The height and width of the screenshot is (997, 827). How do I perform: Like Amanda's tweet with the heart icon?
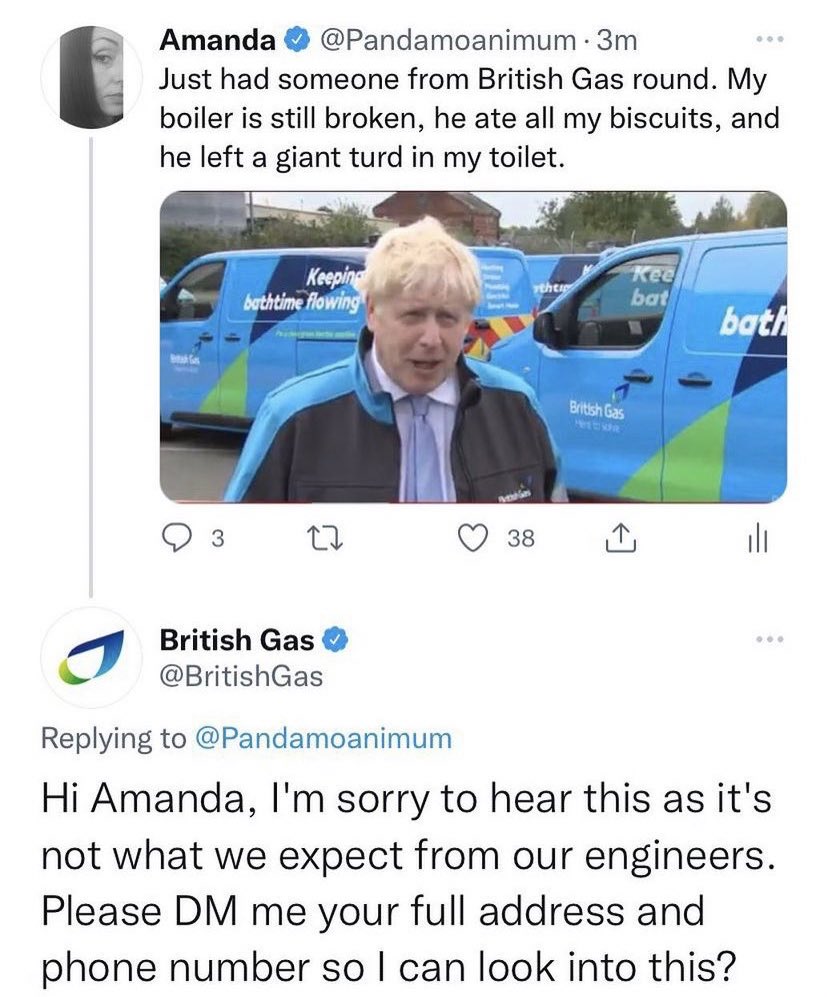coord(470,539)
